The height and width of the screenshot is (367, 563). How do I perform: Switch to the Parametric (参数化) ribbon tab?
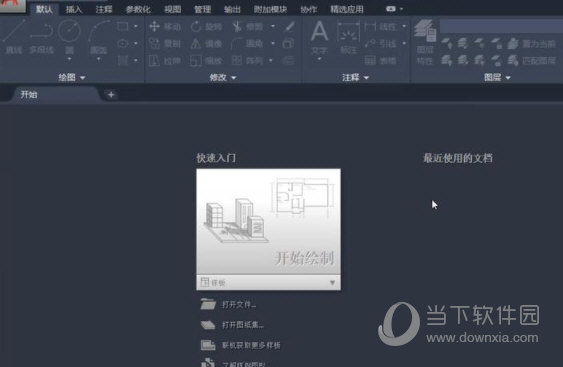(x=138, y=9)
